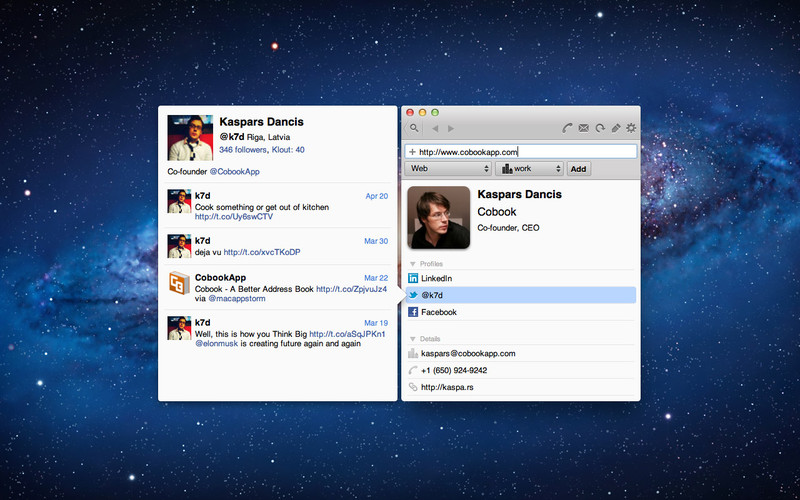Screen dimensions: 800x500
Task: Click the pencil edit icon
Action: tap(616, 128)
